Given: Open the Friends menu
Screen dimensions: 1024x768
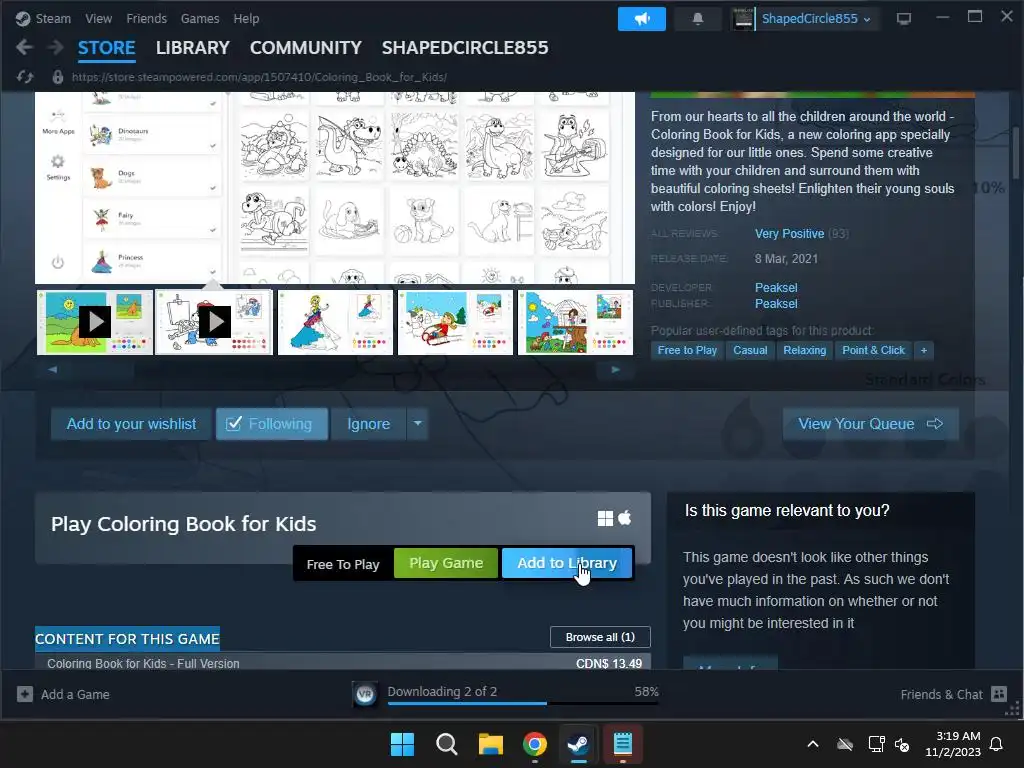Looking at the screenshot, I should 146,19.
